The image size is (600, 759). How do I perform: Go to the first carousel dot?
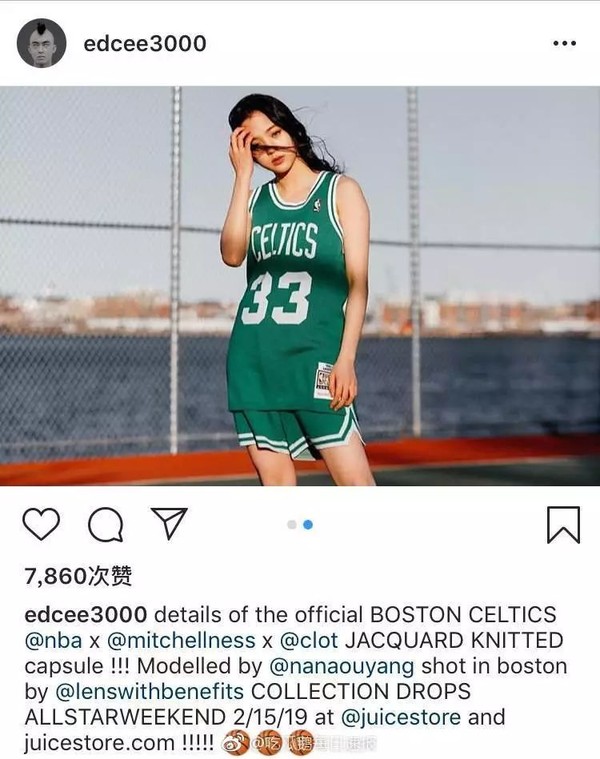point(291,525)
